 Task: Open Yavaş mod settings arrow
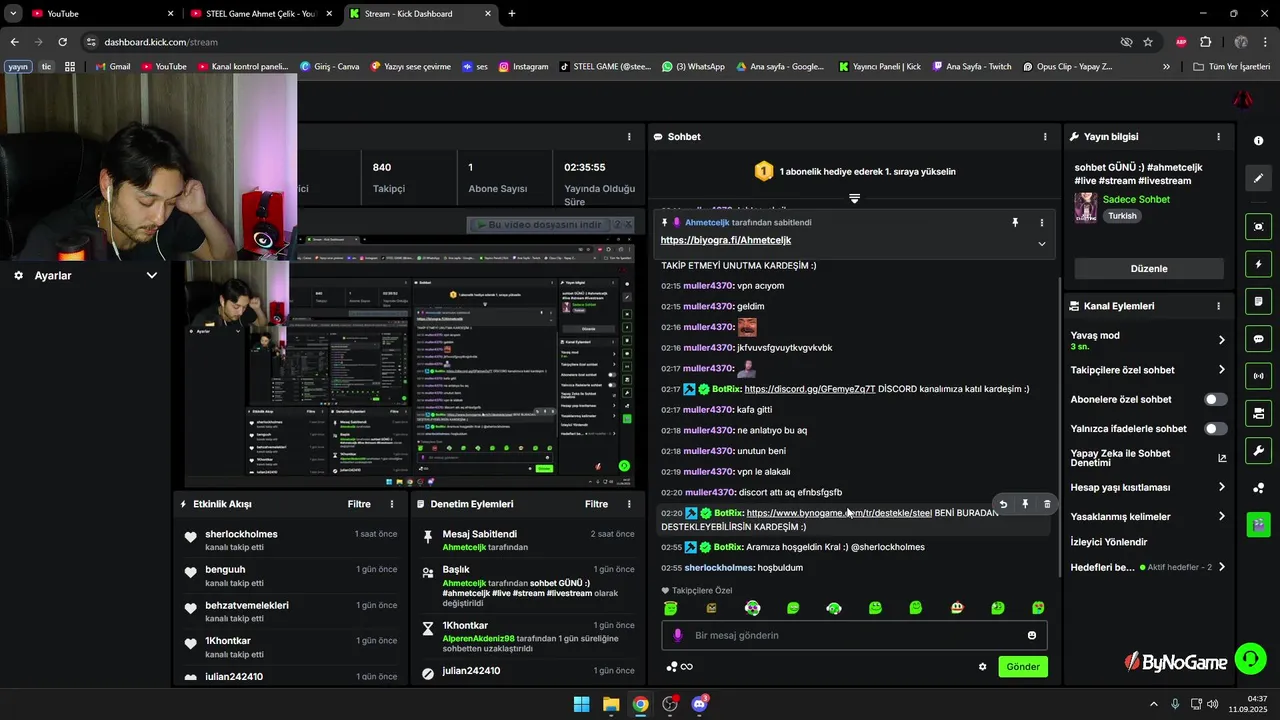(x=1221, y=340)
